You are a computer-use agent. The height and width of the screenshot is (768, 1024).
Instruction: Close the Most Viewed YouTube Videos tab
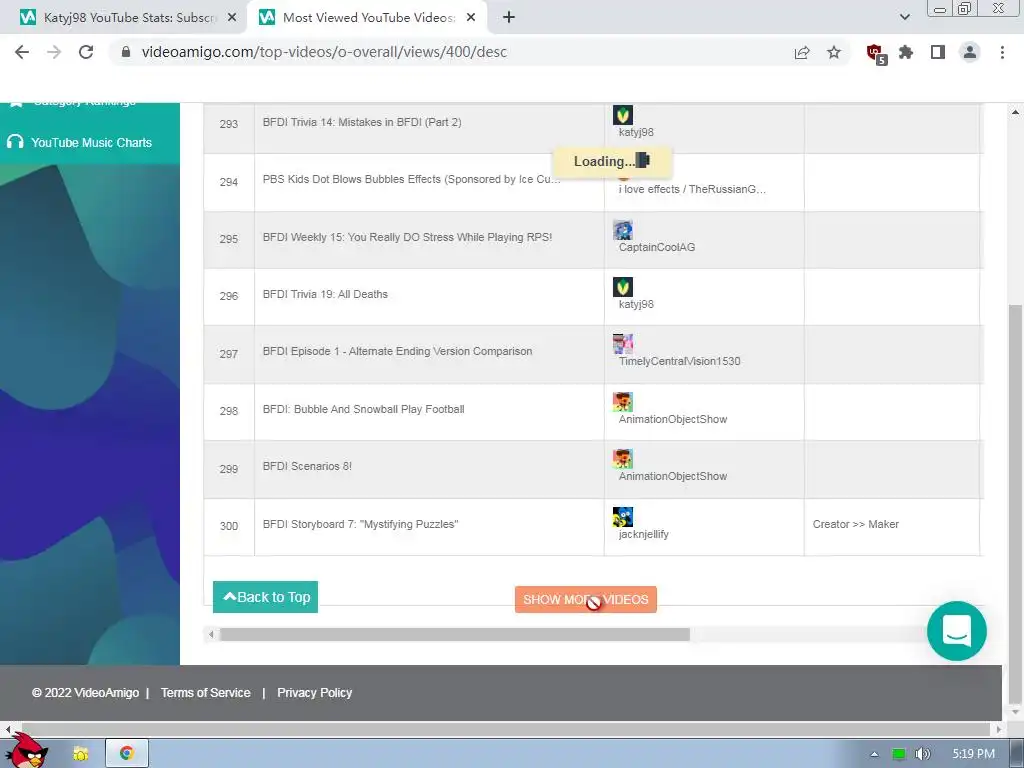pos(471,18)
